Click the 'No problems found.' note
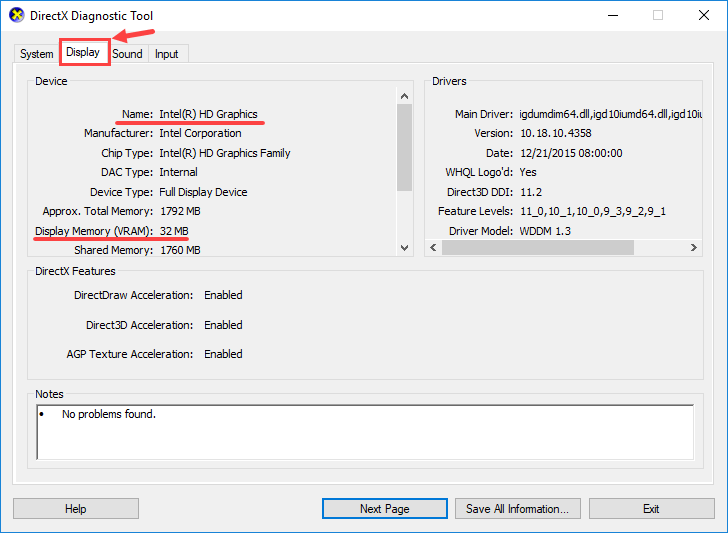The image size is (728, 533). pyautogui.click(x=109, y=414)
